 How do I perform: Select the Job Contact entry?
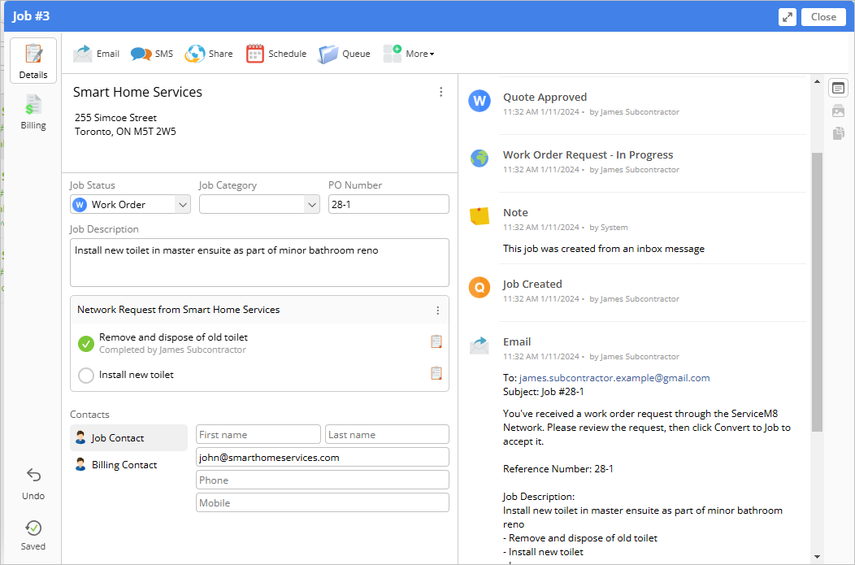(129, 438)
